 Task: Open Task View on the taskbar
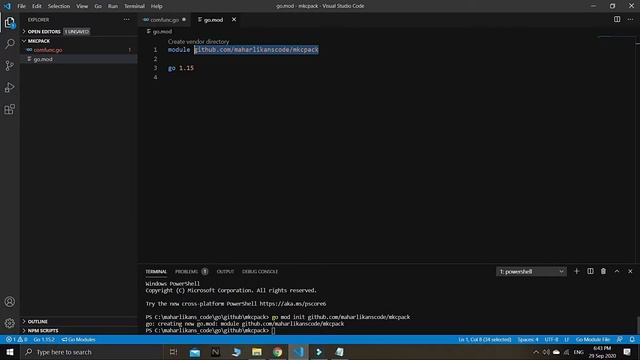click(x=173, y=352)
